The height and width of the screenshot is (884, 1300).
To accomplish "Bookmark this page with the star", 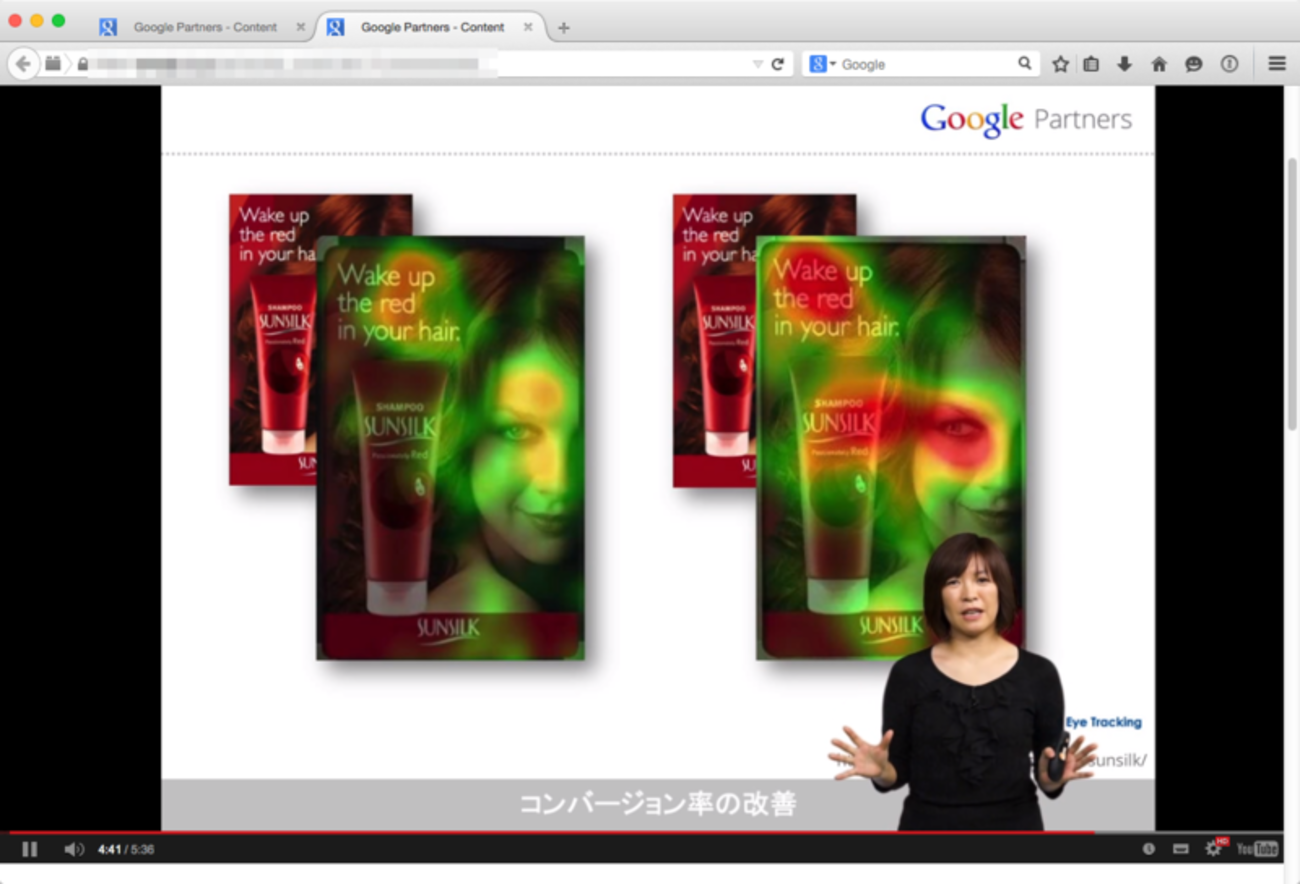I will (1060, 64).
